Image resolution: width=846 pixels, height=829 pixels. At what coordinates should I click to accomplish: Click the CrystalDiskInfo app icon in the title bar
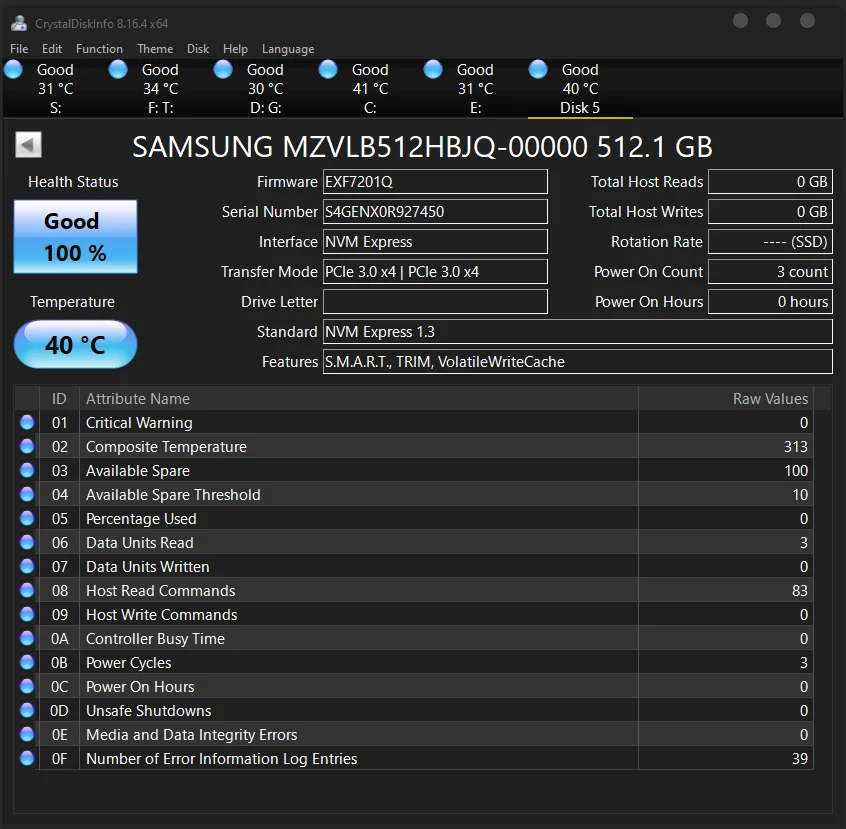[x=19, y=23]
